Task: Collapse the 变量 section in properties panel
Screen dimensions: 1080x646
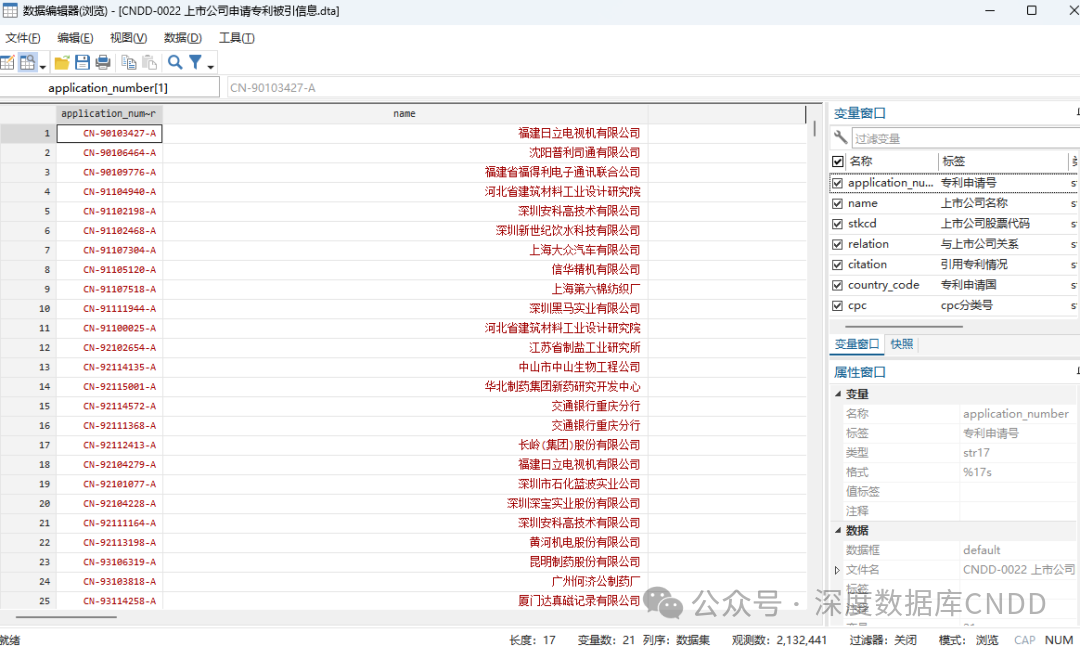Action: 838,394
